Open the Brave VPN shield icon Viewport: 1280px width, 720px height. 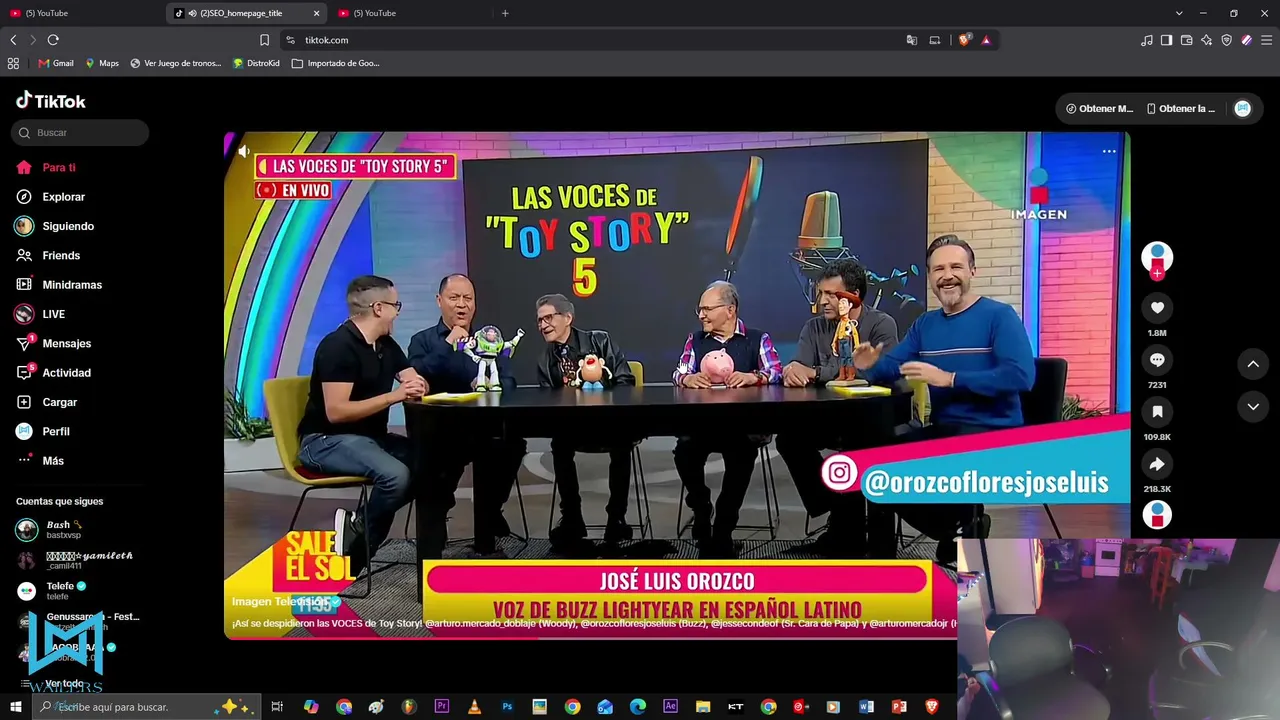pos(1227,40)
